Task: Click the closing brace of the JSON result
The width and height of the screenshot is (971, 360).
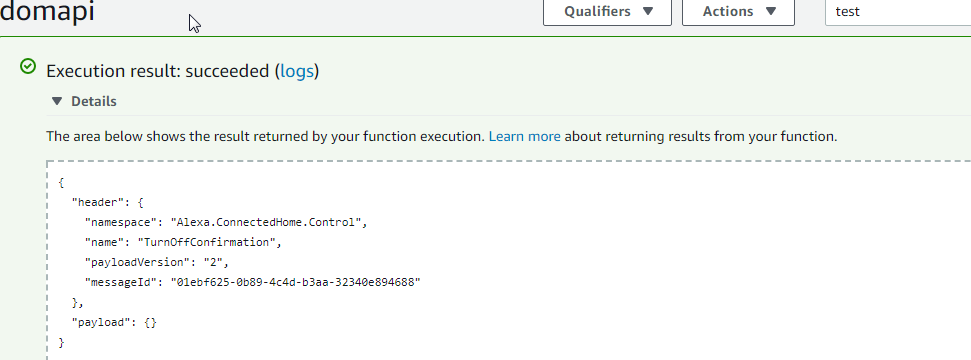Action: (61, 343)
